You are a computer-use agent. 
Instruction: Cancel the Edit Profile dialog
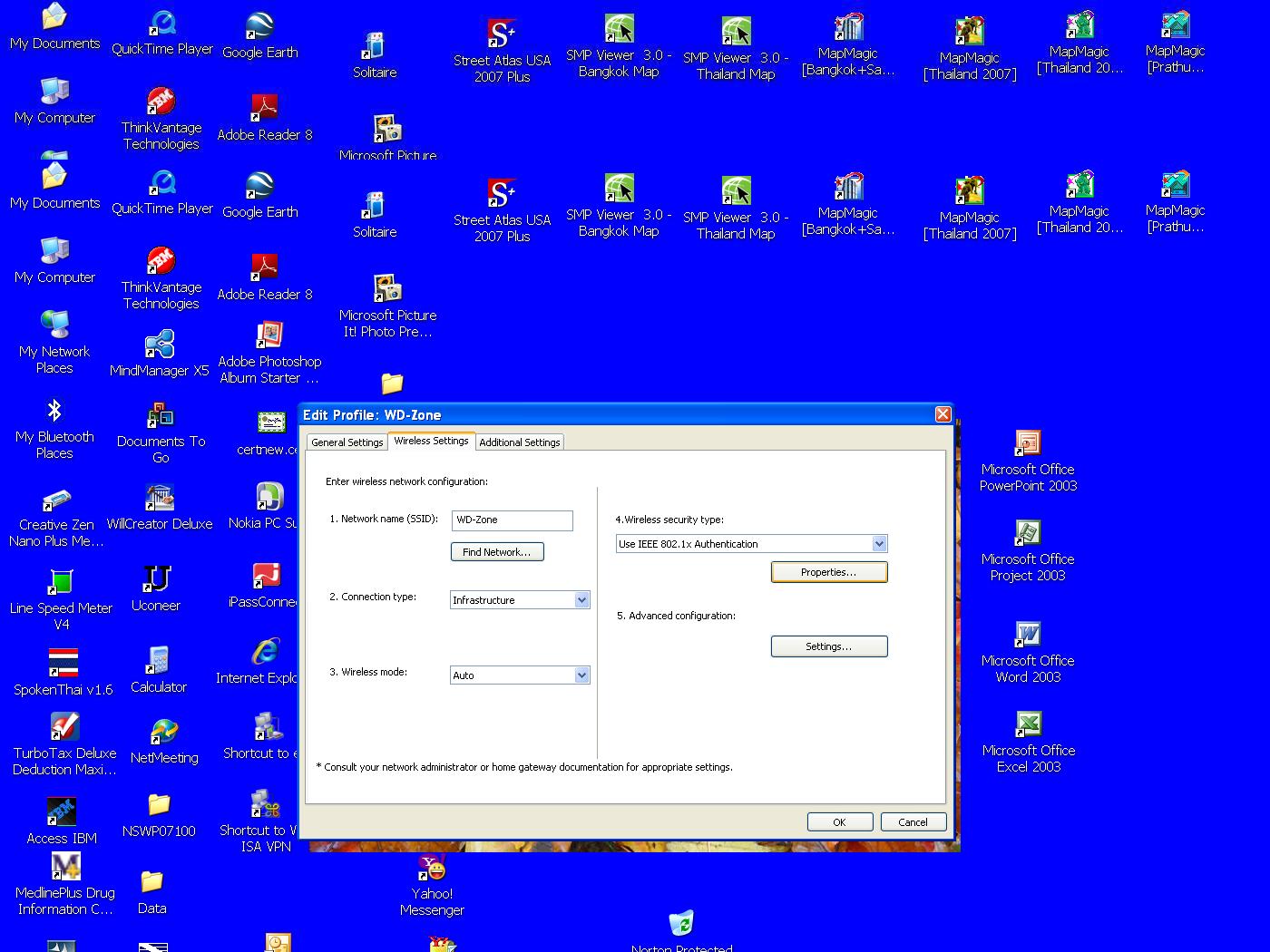tap(913, 822)
